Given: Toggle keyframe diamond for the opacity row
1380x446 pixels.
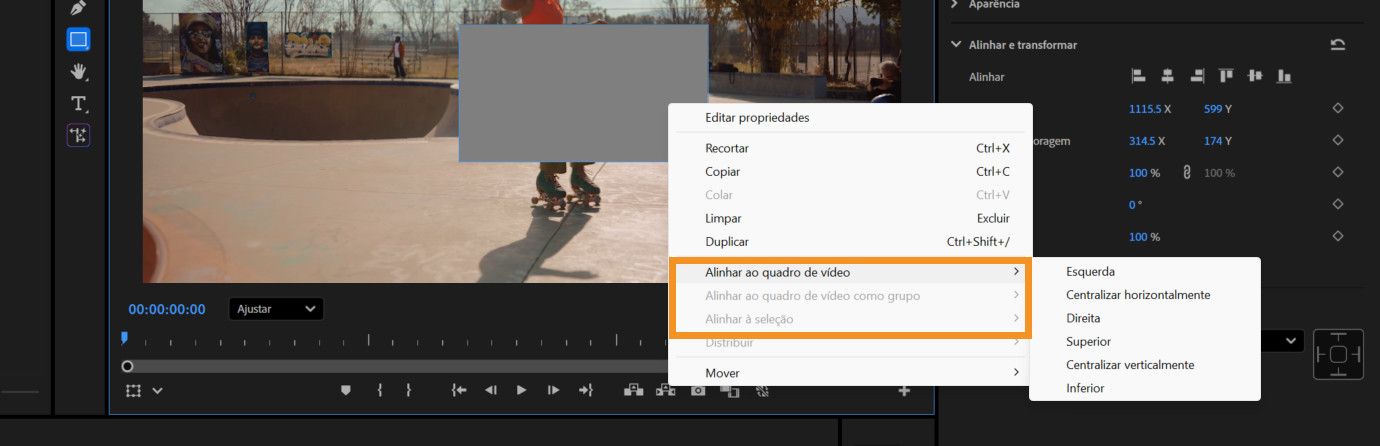Looking at the screenshot, I should [1338, 237].
